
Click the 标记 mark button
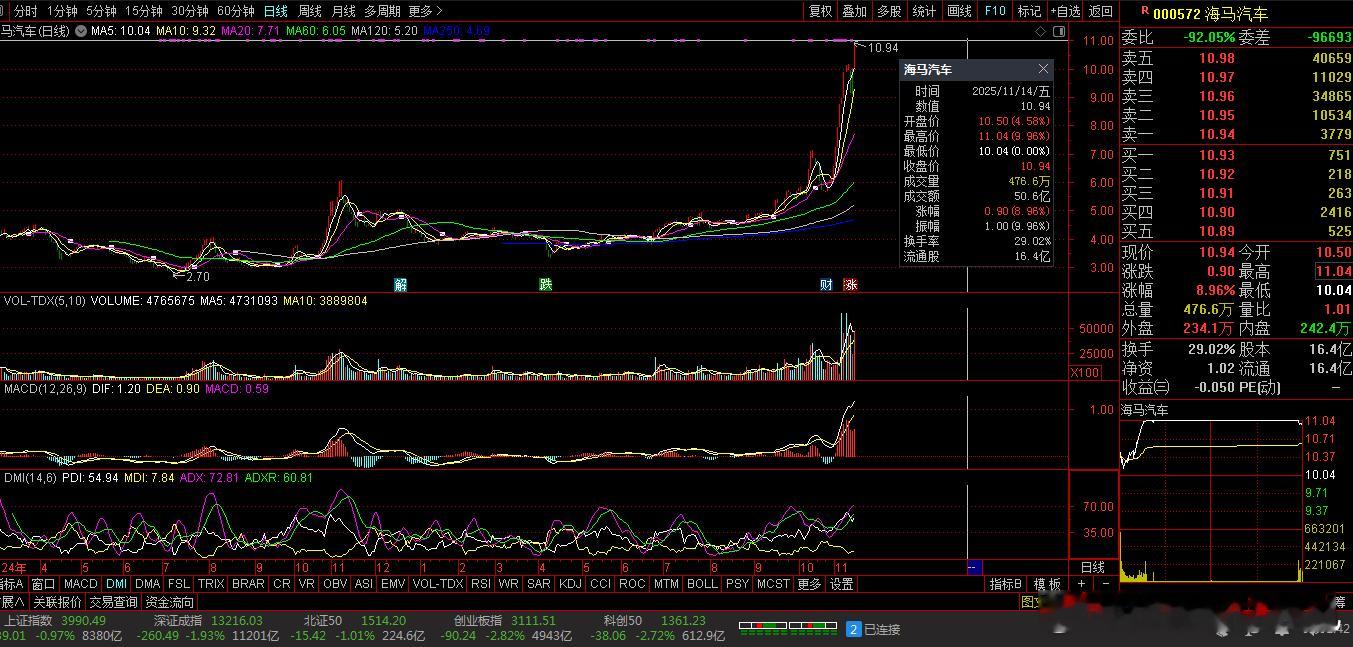[1029, 11]
